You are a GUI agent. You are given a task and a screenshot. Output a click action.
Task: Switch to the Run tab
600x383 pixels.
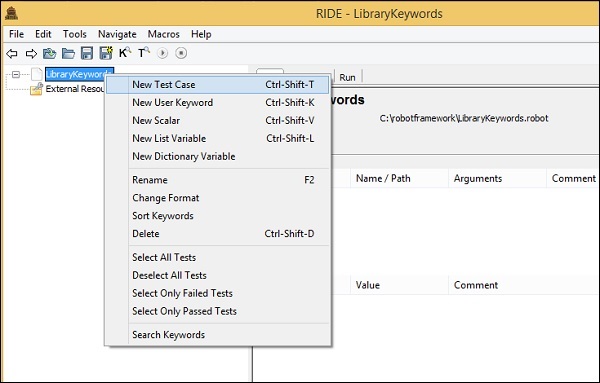point(347,77)
